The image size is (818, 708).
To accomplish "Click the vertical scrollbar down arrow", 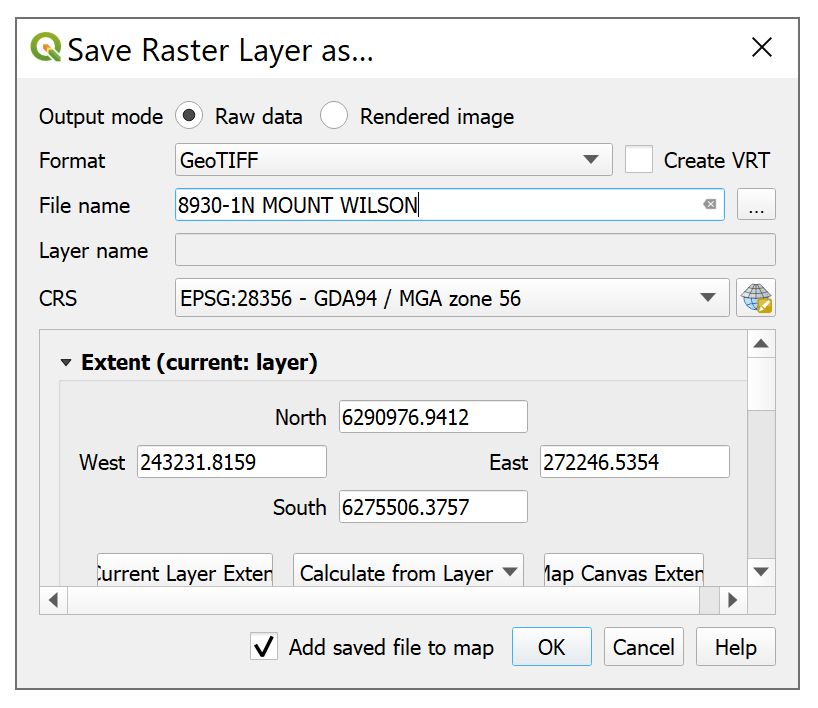I will (x=760, y=572).
